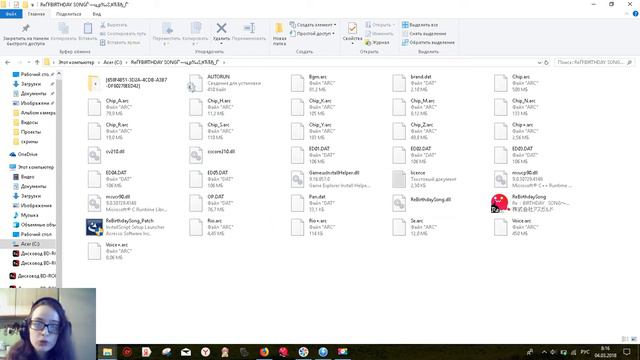Image resolution: width=640 pixels, height=360 pixels.
Task: Select the Pan.dat file
Action: click(x=312, y=203)
